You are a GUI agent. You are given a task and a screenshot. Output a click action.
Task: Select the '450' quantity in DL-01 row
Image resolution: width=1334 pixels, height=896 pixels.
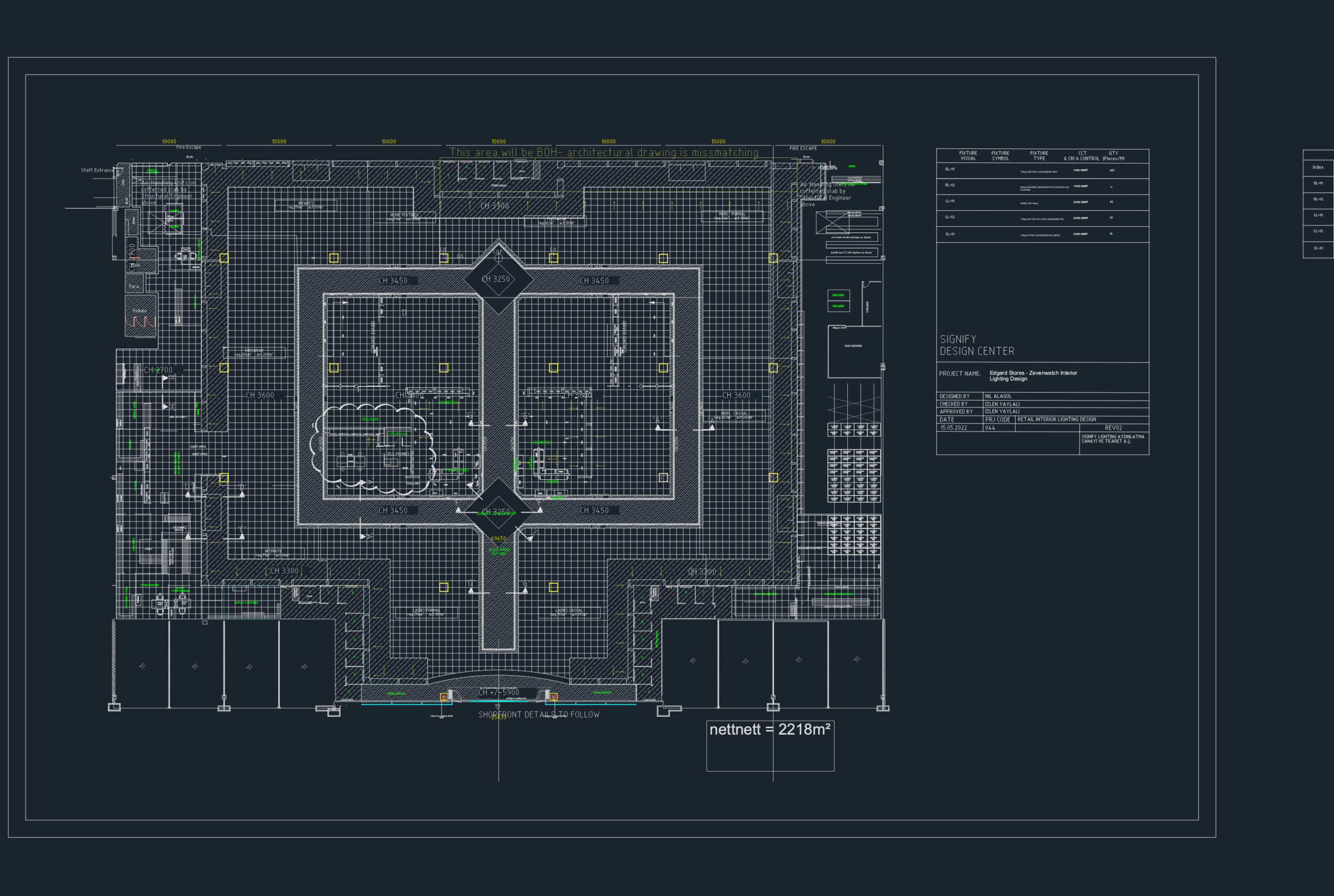point(1111,170)
